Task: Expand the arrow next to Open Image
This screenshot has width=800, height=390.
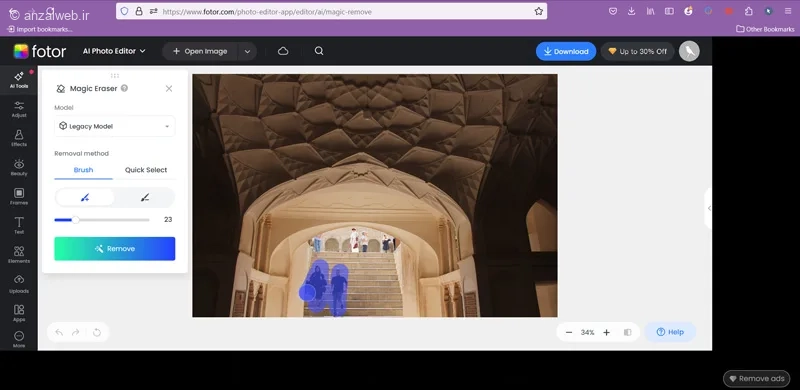Action: pyautogui.click(x=247, y=51)
